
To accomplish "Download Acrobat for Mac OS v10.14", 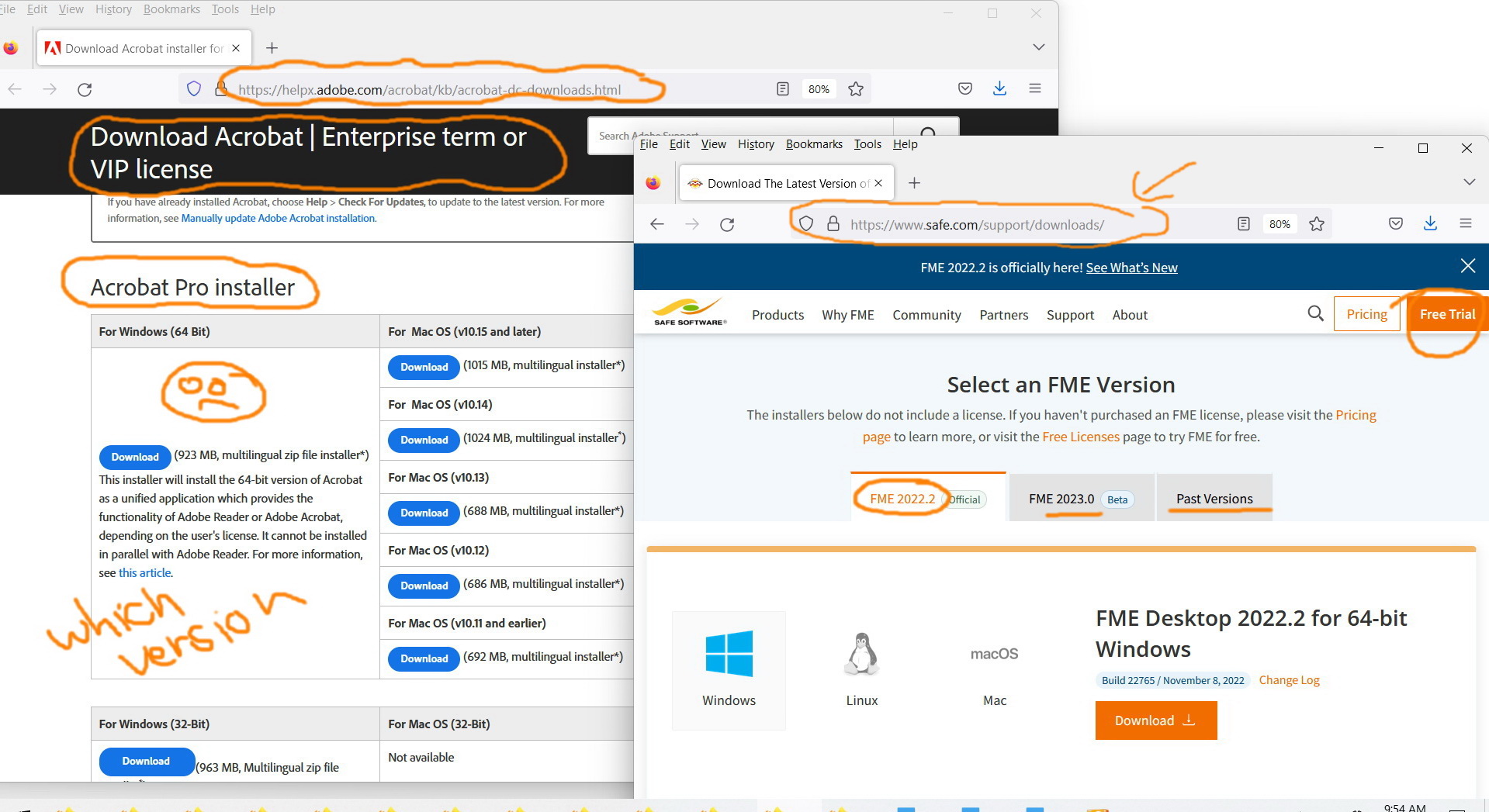I will 424,440.
